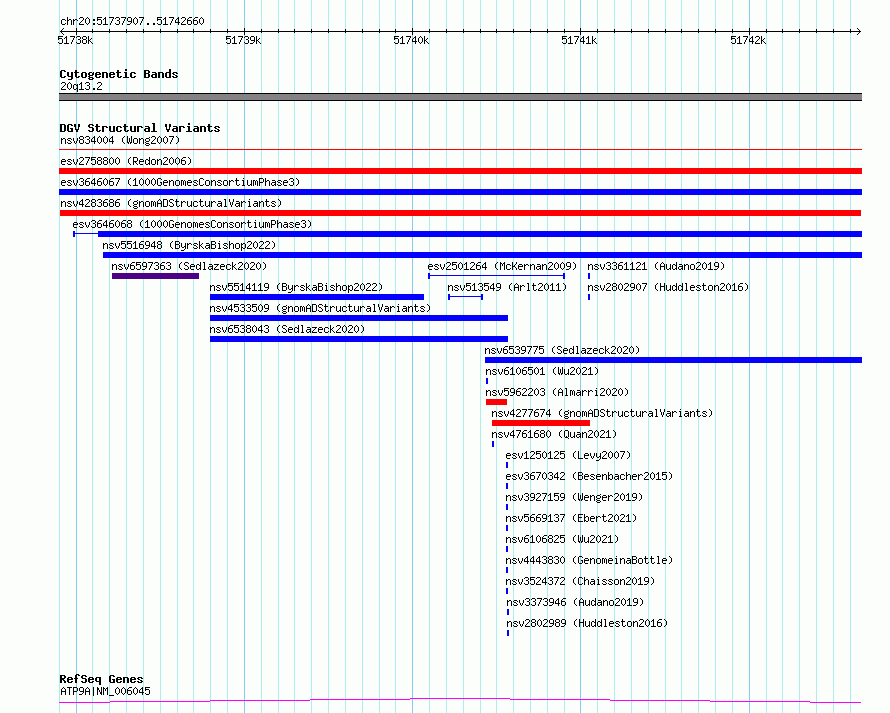Open the nsv2802907 (Huddleston2016) label
890x713 pixels.
pos(668,287)
